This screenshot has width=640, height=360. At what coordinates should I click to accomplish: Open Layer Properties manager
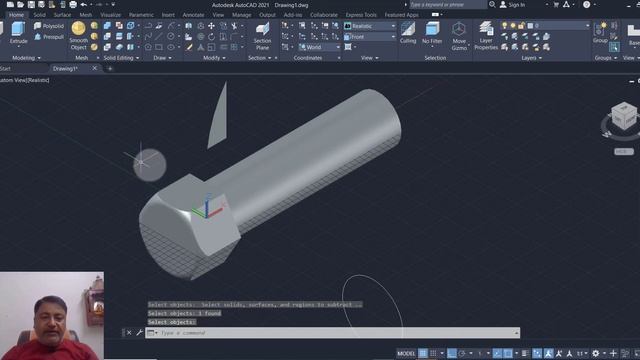[486, 36]
